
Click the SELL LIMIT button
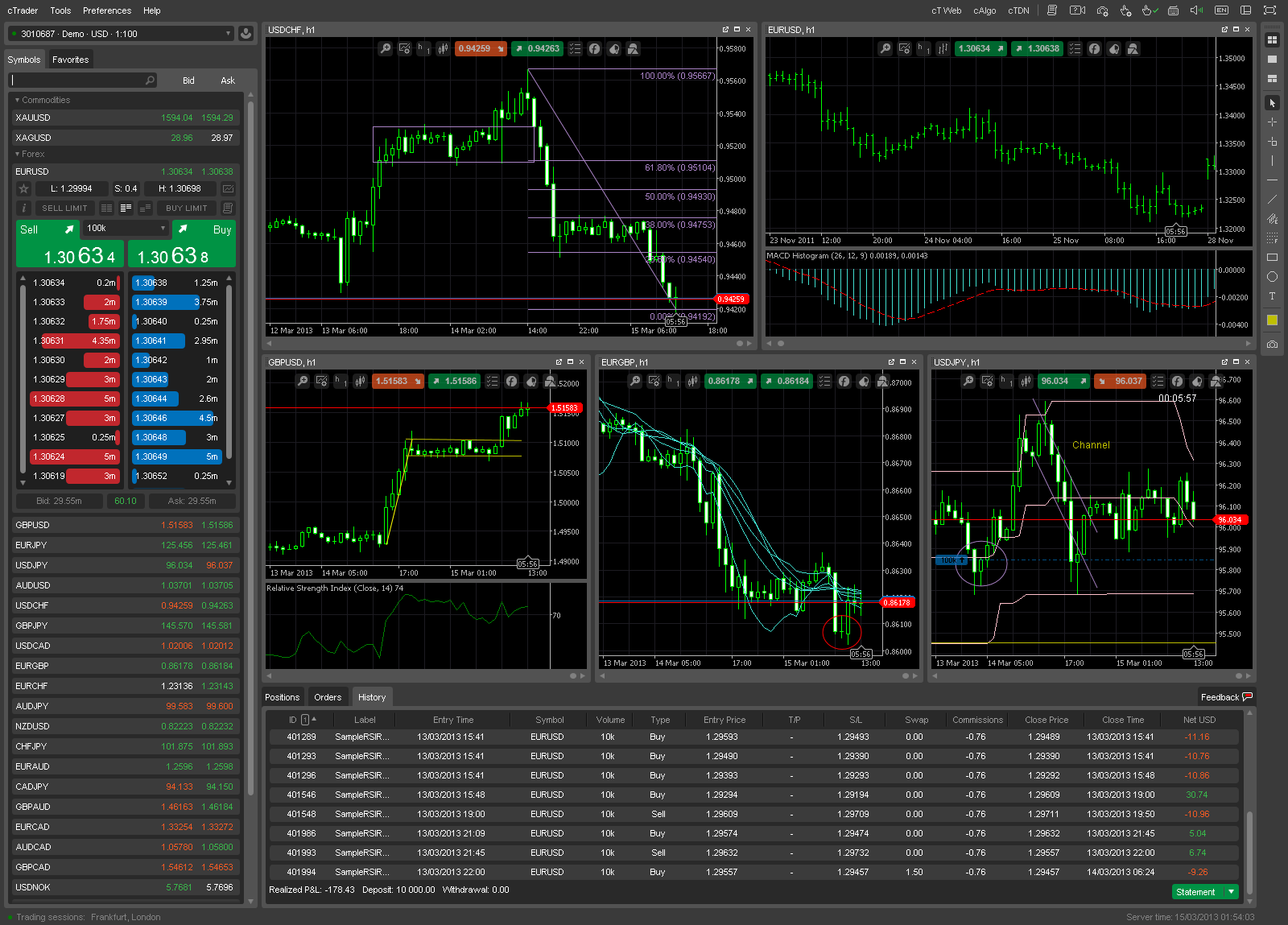pos(64,208)
